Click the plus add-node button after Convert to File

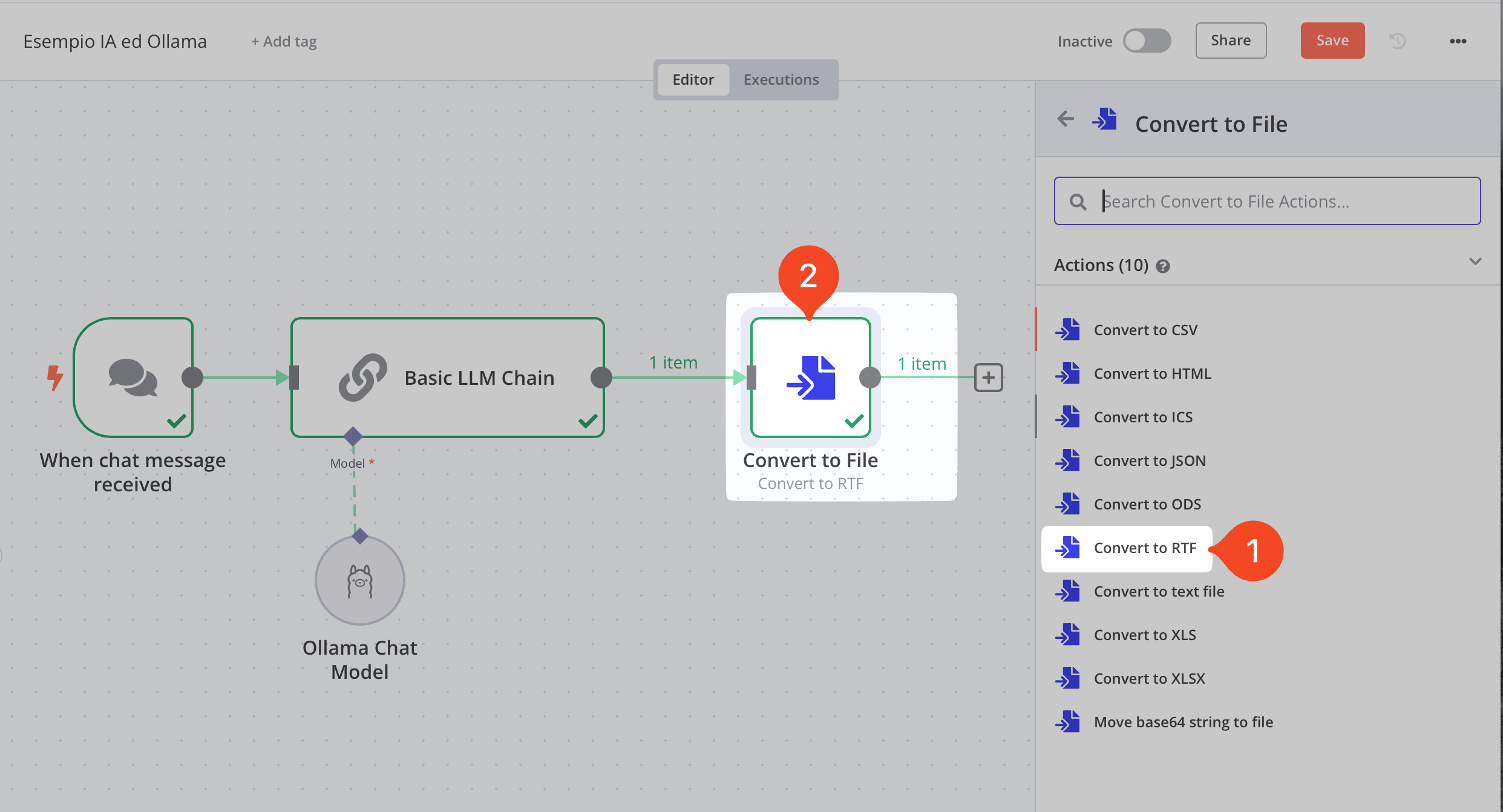point(989,378)
